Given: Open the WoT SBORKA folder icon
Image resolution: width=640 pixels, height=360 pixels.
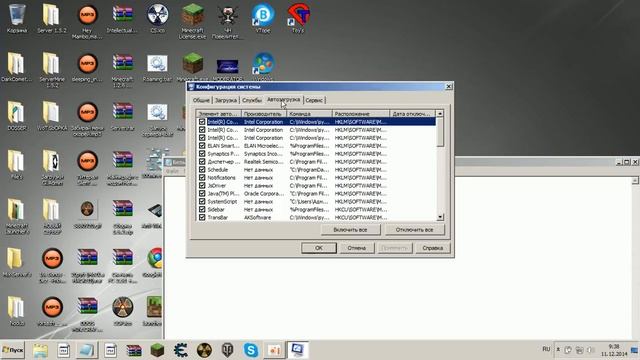Looking at the screenshot, I should (x=51, y=116).
